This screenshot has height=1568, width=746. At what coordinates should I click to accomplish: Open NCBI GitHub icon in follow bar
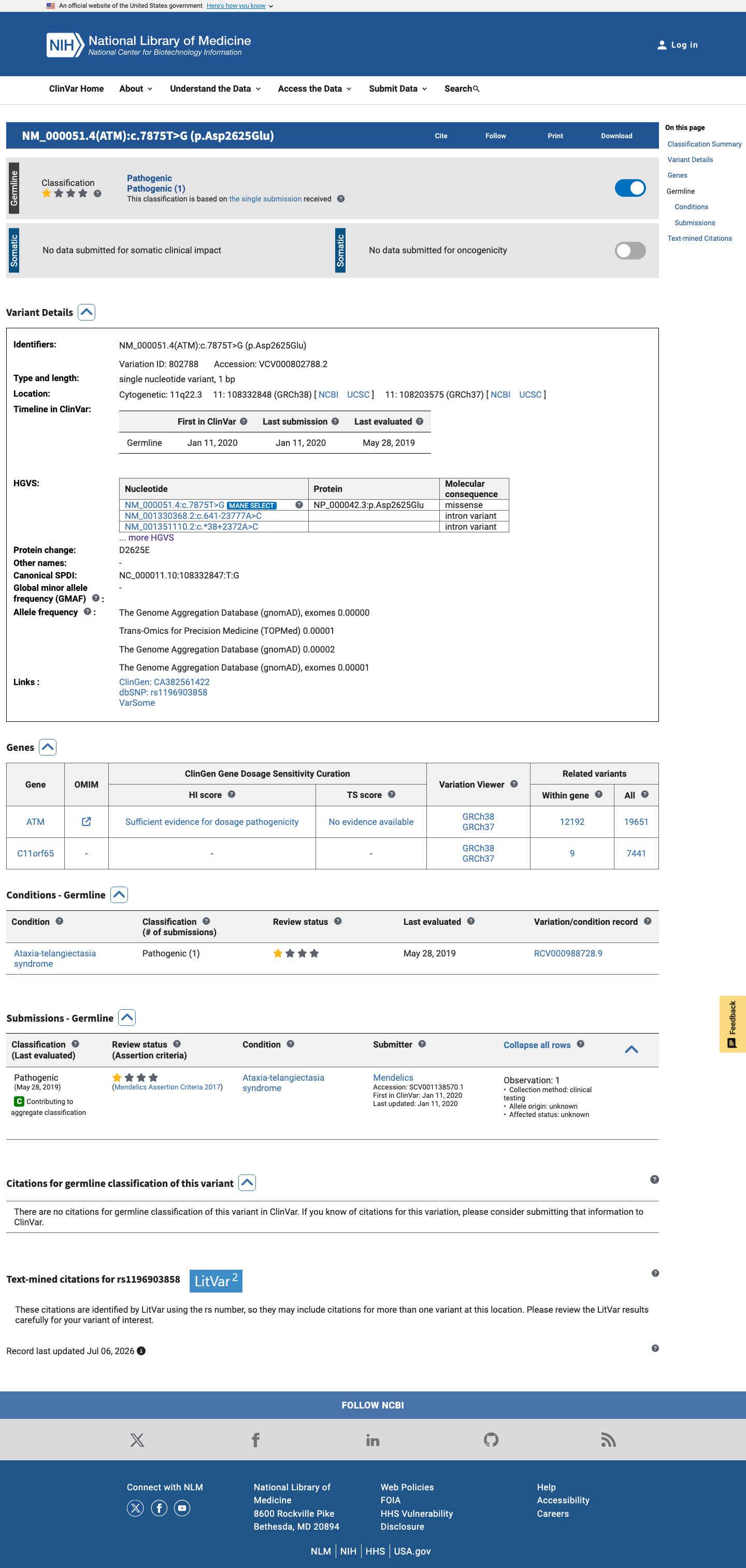(x=491, y=1440)
